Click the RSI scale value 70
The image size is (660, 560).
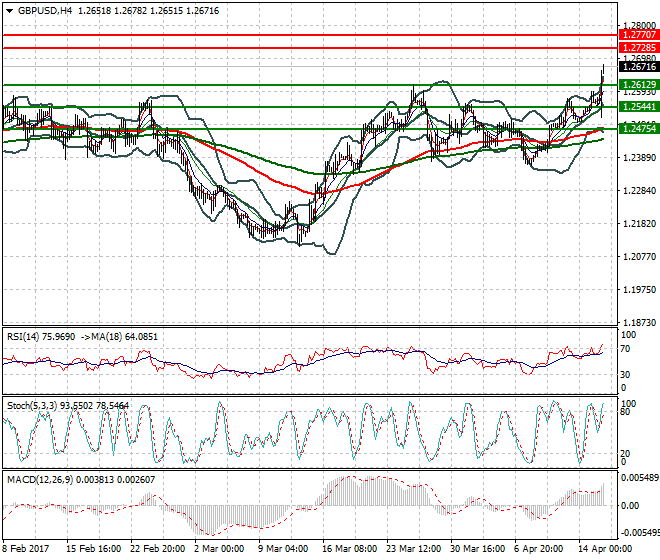coord(625,349)
